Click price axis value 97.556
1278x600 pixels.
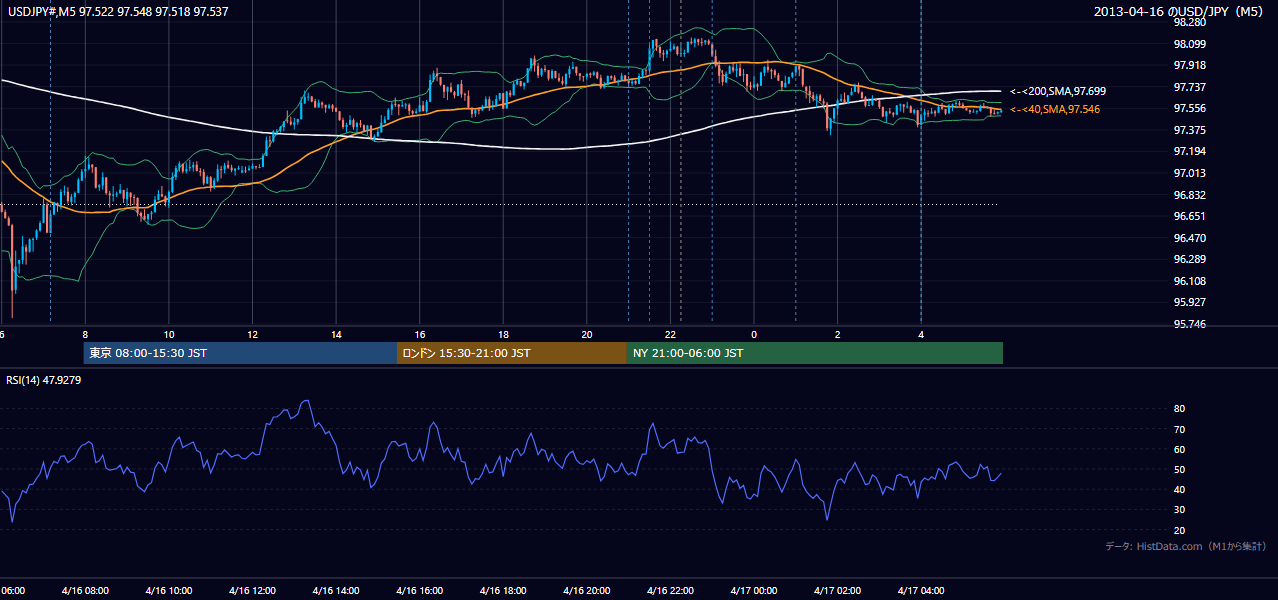pos(1189,108)
